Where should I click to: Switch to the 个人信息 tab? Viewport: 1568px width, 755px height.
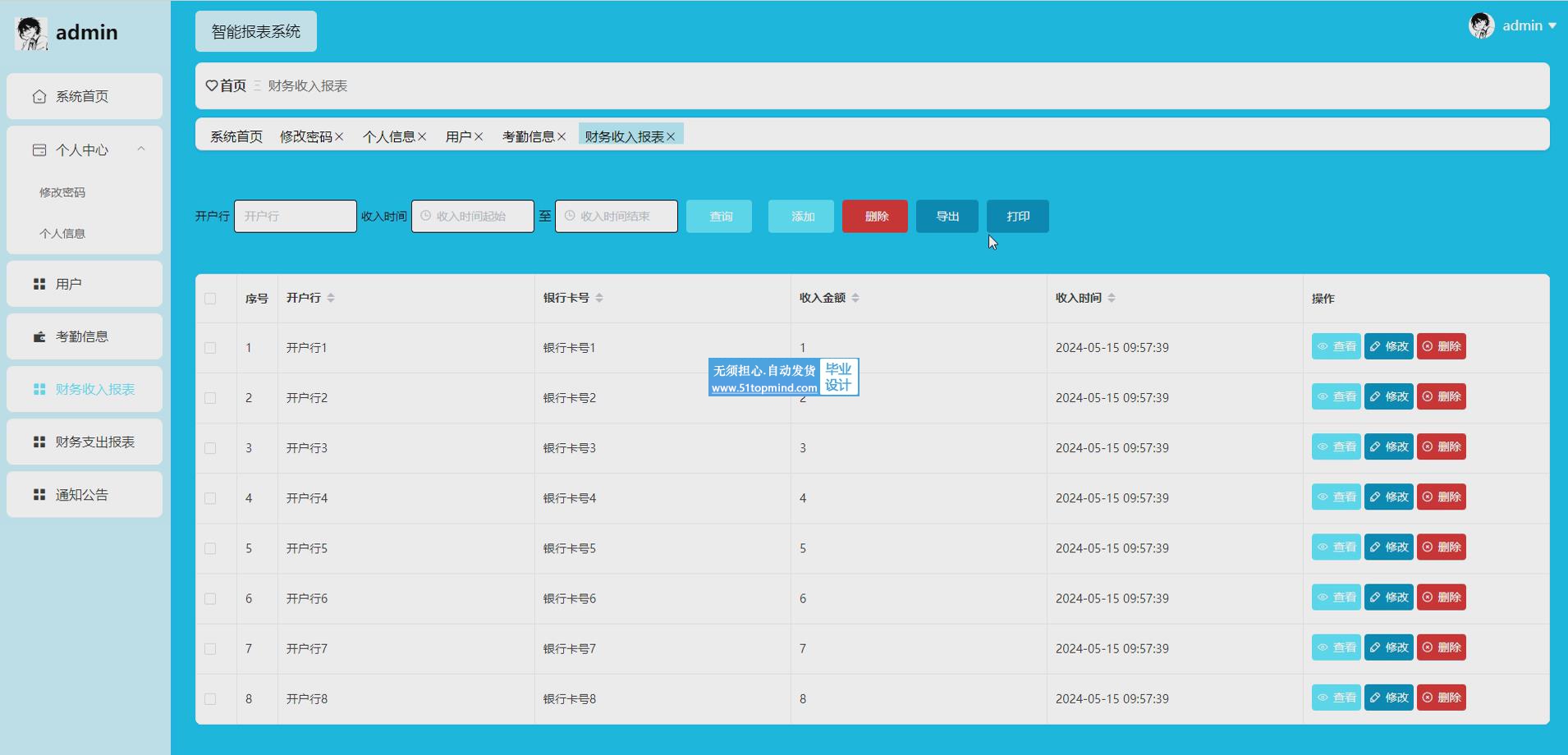pos(388,137)
